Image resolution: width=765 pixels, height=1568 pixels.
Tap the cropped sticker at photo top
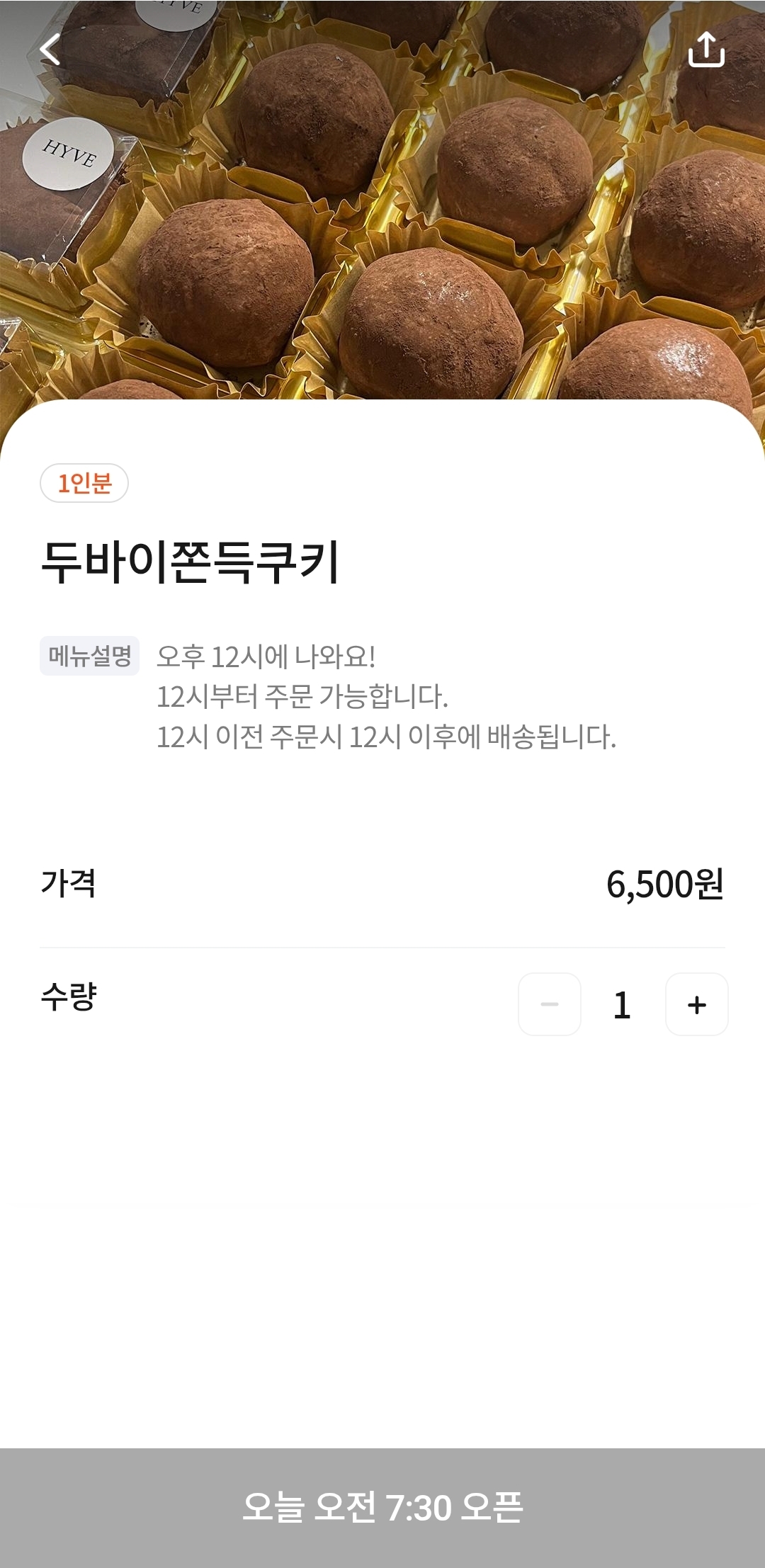[x=177, y=12]
